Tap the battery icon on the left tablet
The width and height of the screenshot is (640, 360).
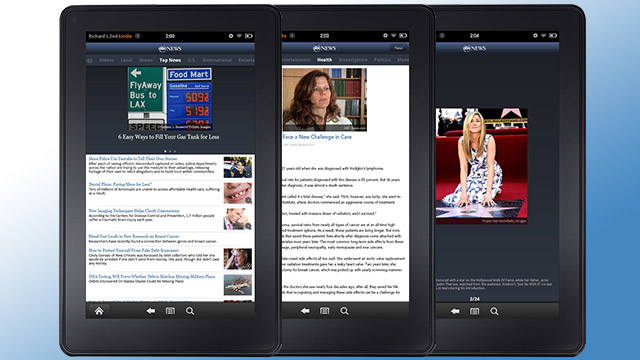click(249, 36)
